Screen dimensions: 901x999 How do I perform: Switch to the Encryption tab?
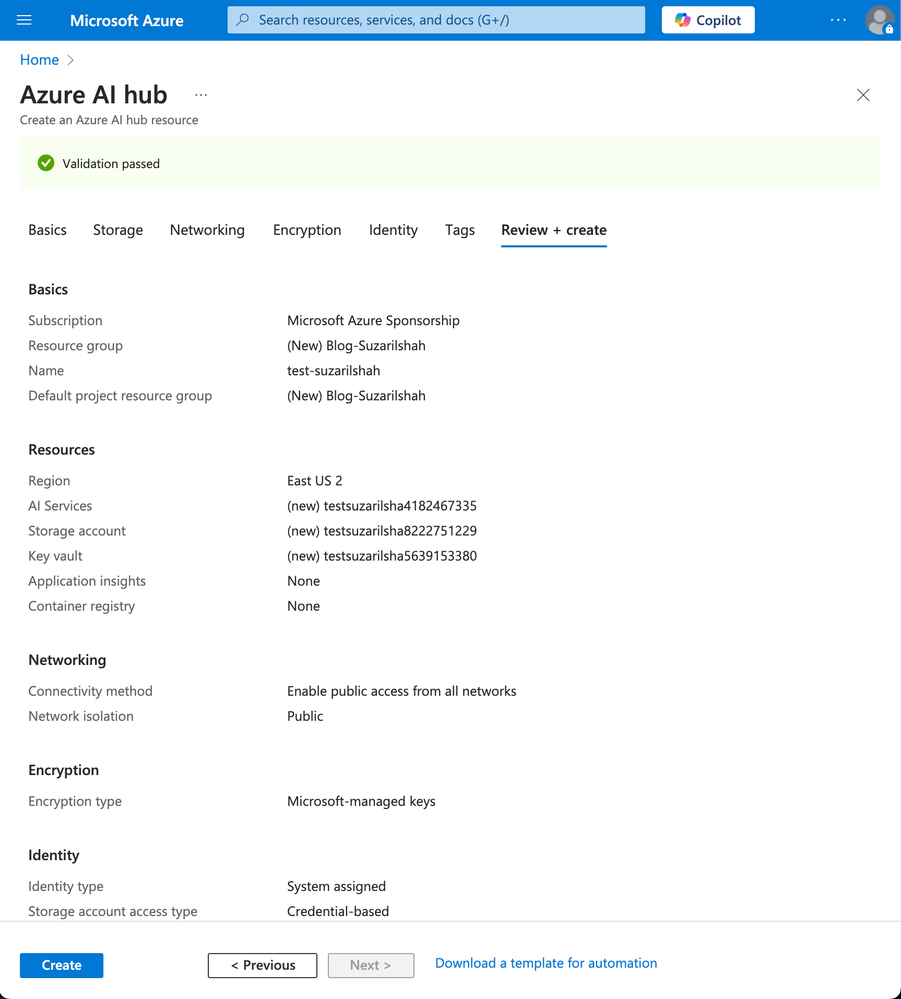tap(307, 230)
